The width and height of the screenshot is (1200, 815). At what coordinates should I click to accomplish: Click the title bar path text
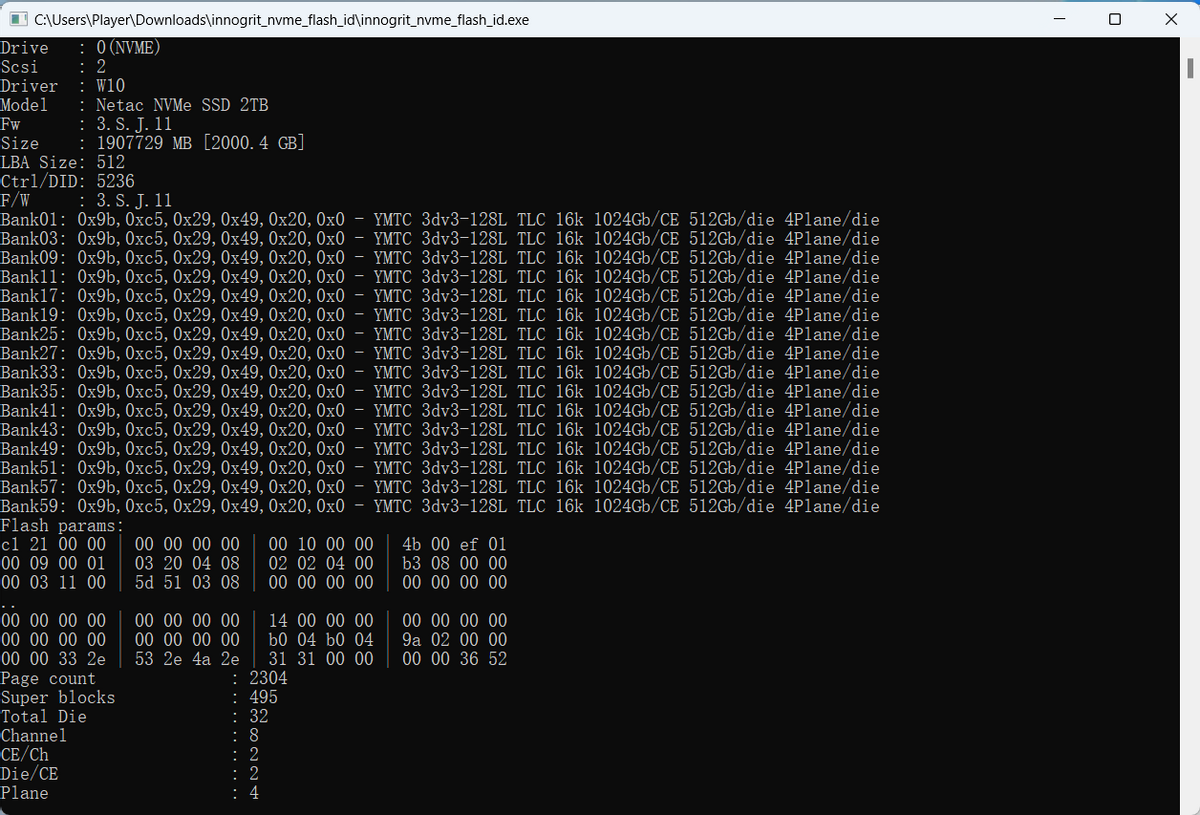click(x=282, y=19)
